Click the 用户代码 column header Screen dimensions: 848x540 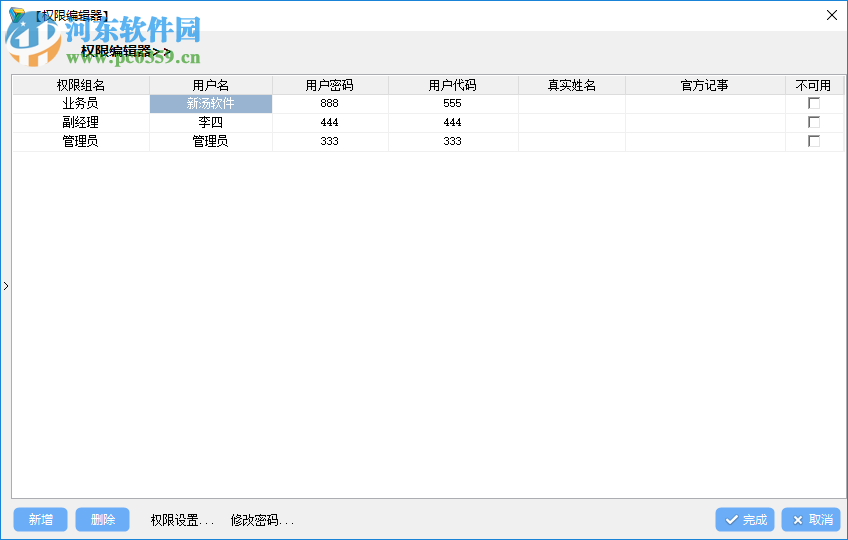coord(453,85)
